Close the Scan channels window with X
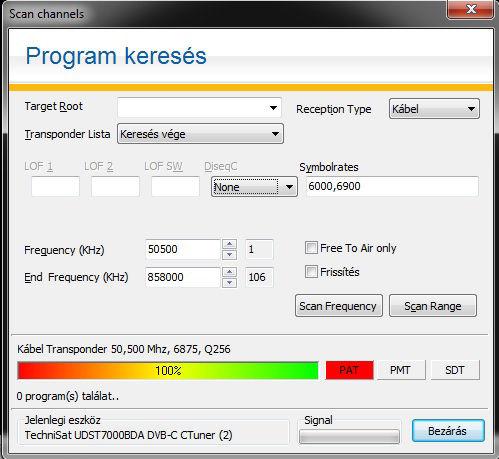The height and width of the screenshot is (459, 499). pos(471,9)
